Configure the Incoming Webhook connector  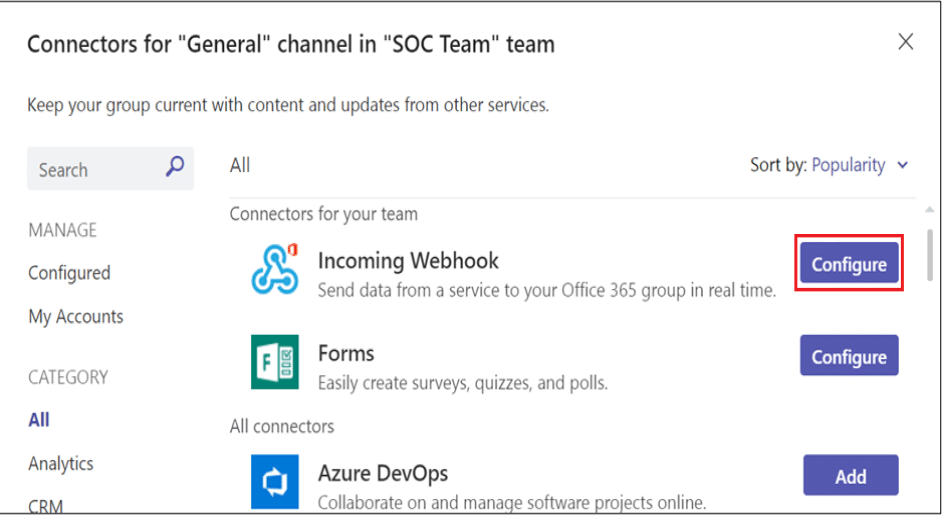click(849, 264)
